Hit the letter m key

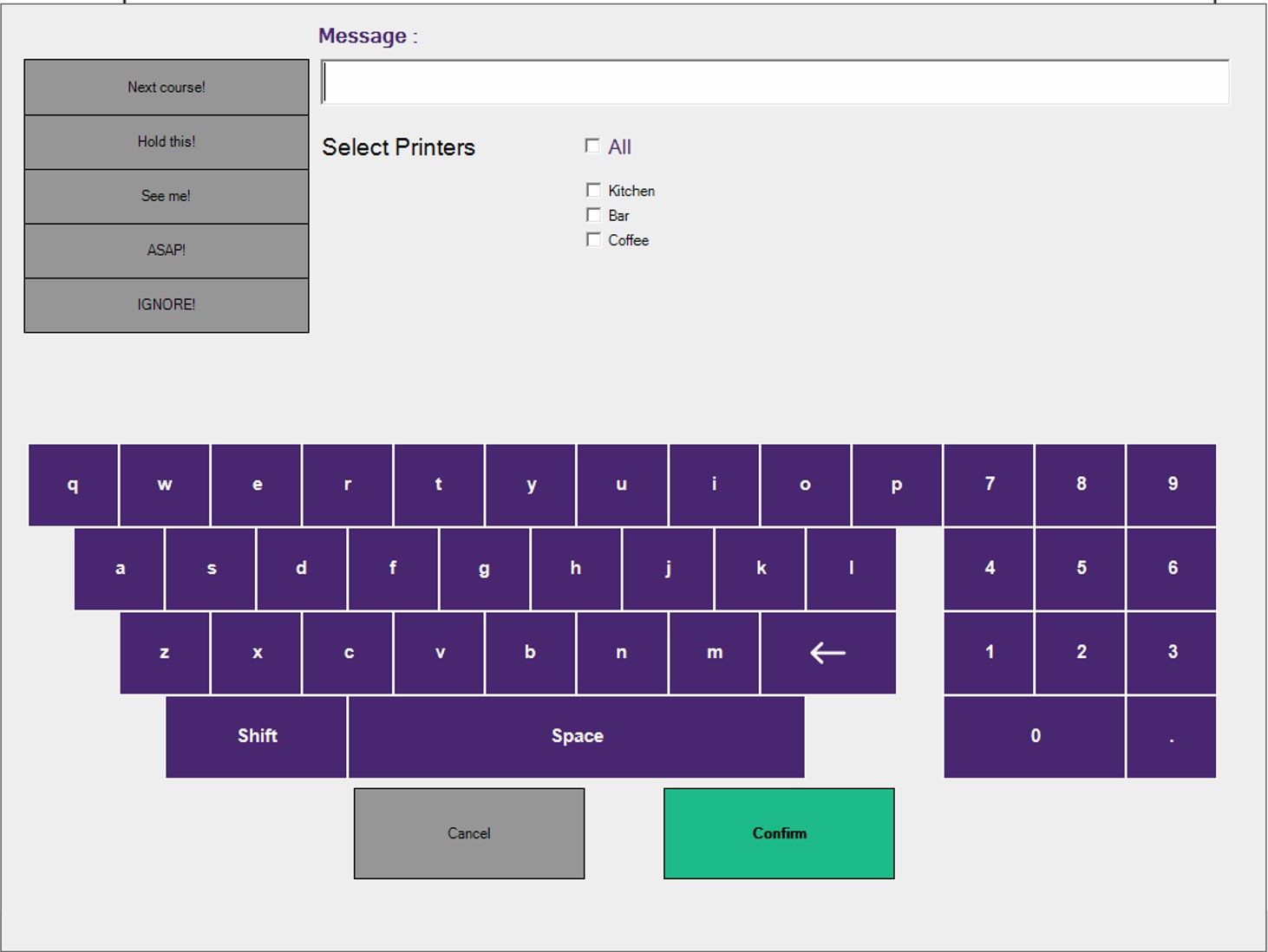pos(714,653)
